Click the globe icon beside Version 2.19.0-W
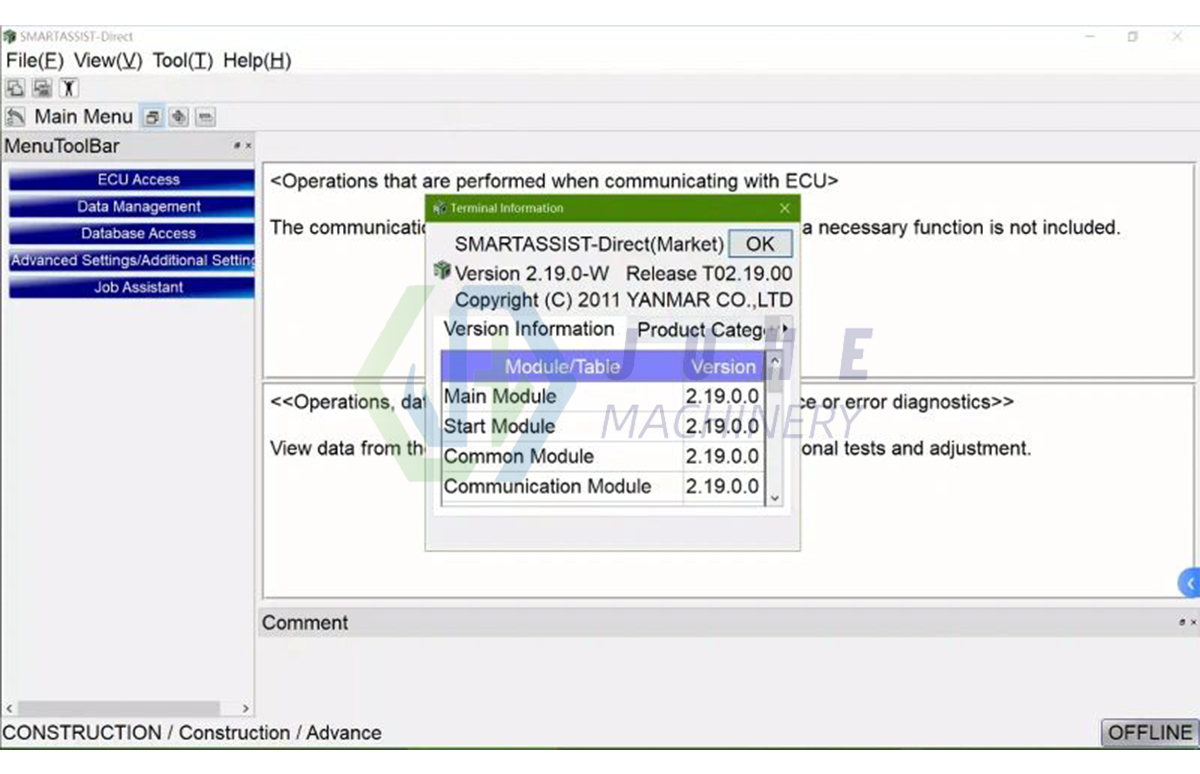Viewport: 1200px width, 774px height. [441, 270]
